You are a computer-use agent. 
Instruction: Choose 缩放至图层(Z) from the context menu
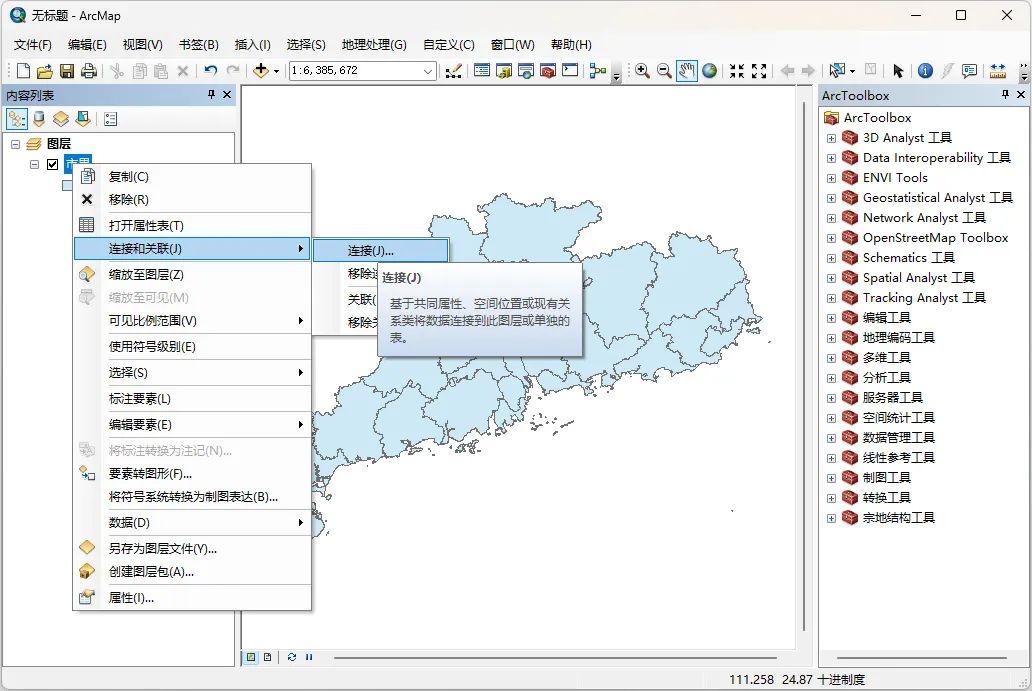click(192, 274)
